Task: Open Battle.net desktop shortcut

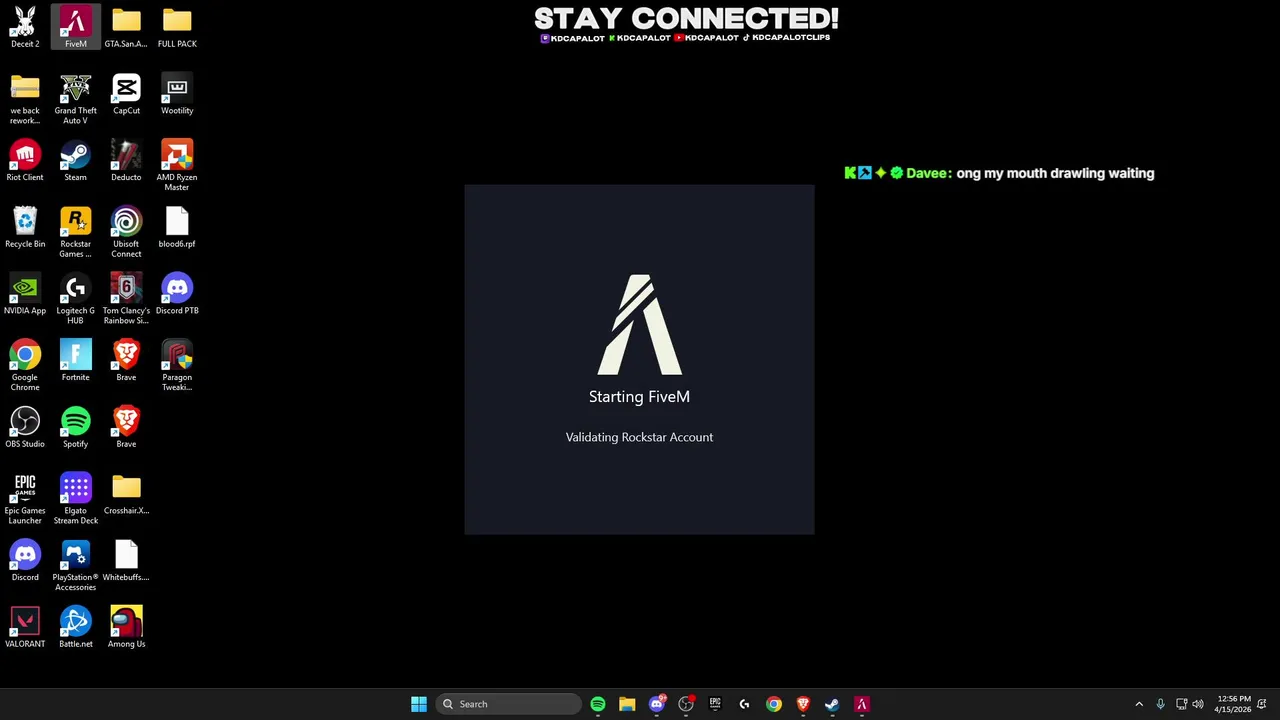Action: coord(75,628)
